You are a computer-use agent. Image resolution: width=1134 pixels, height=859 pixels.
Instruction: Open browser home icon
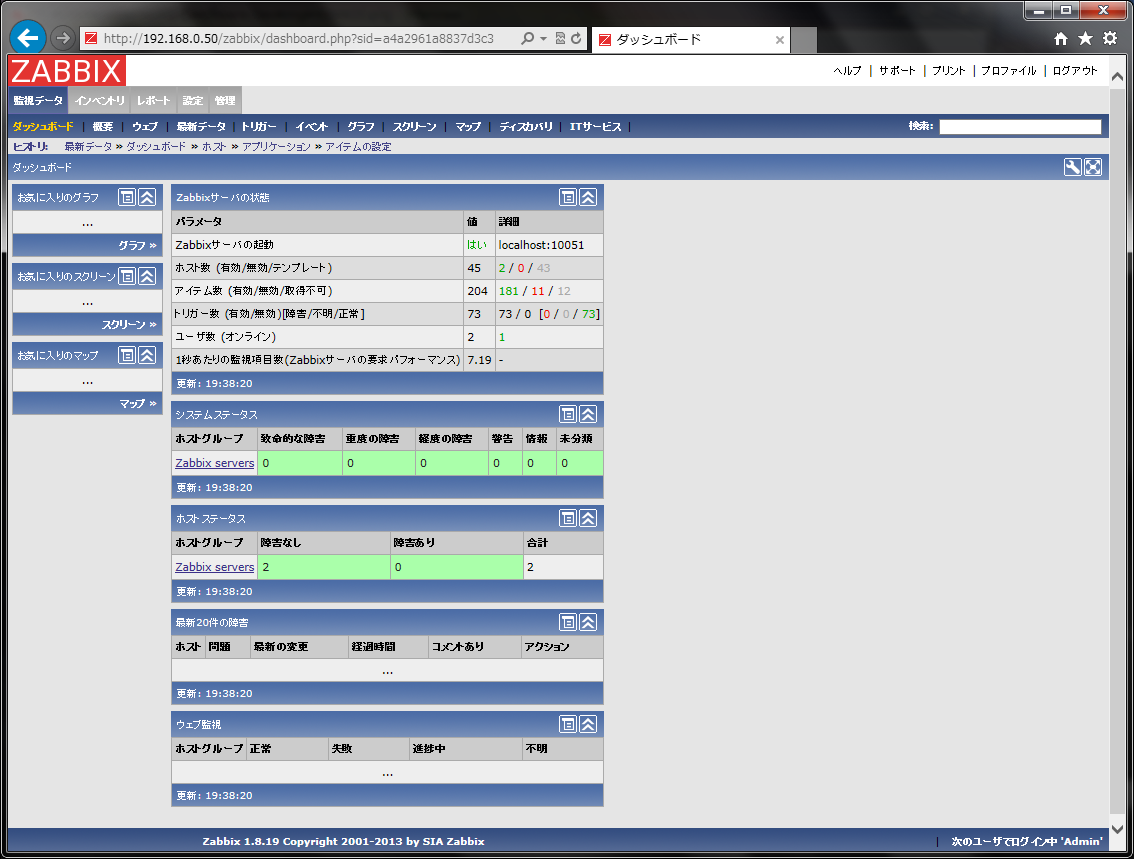click(x=1060, y=38)
